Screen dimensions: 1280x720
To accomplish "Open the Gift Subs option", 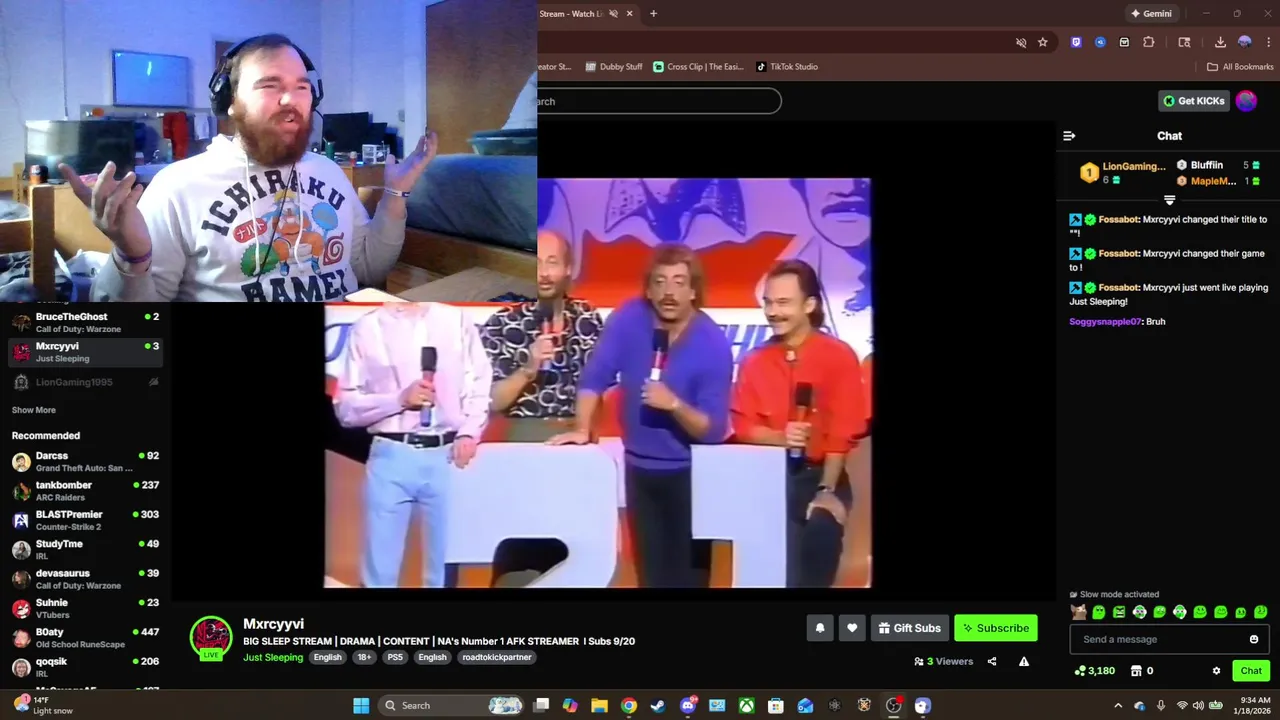I will click(910, 628).
